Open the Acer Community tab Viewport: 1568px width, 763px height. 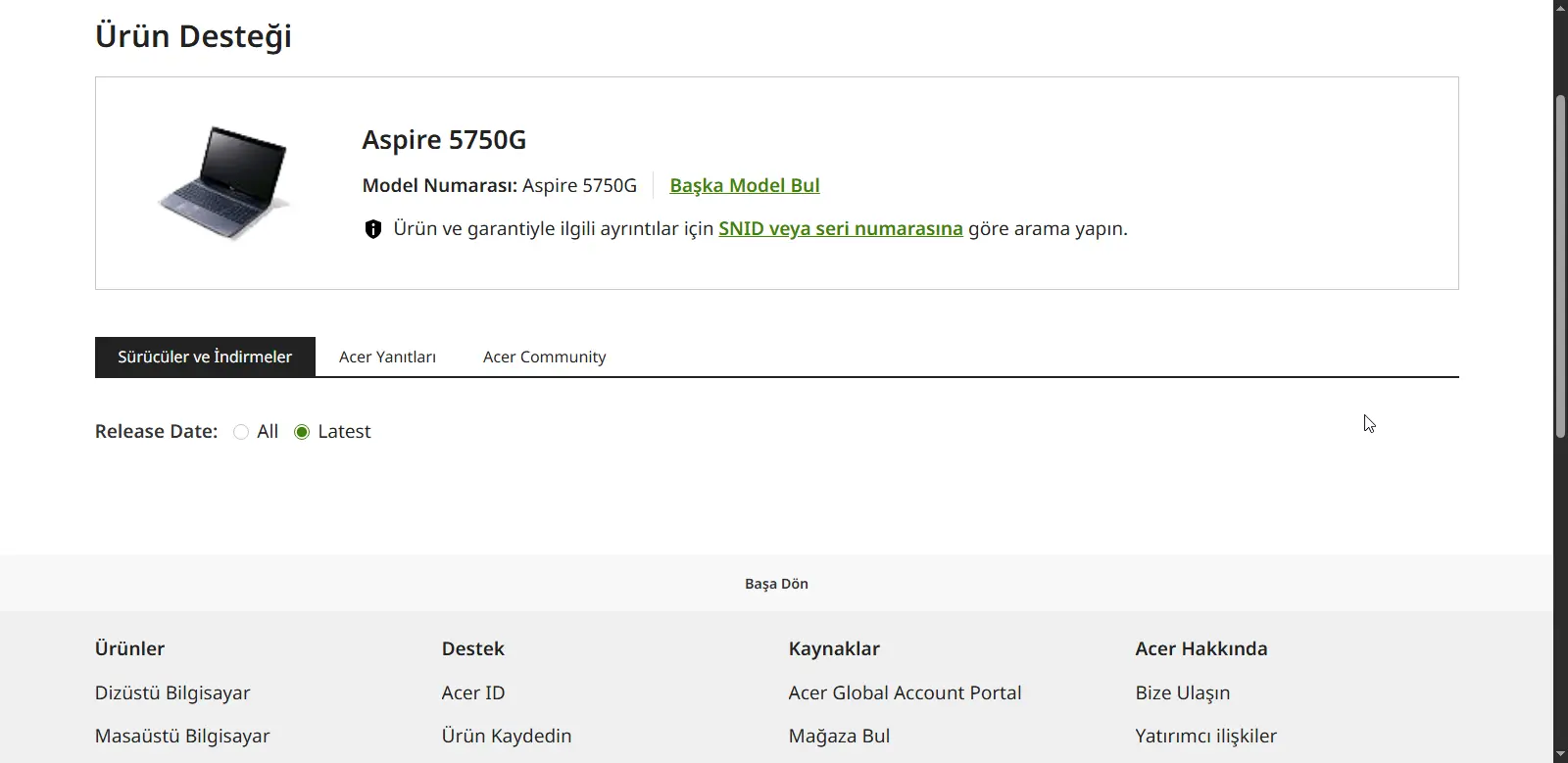[544, 357]
